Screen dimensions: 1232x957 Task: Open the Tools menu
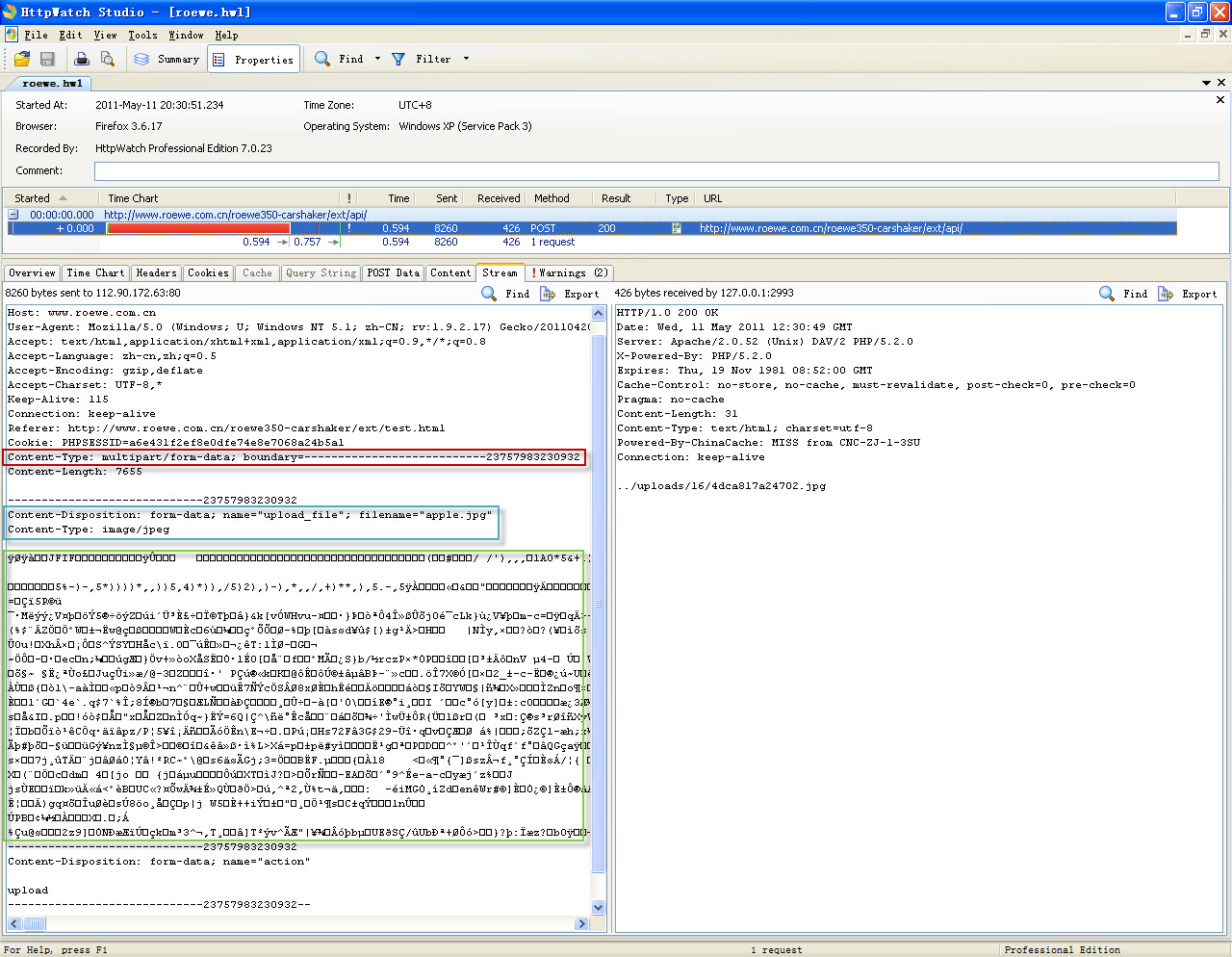coord(142,35)
